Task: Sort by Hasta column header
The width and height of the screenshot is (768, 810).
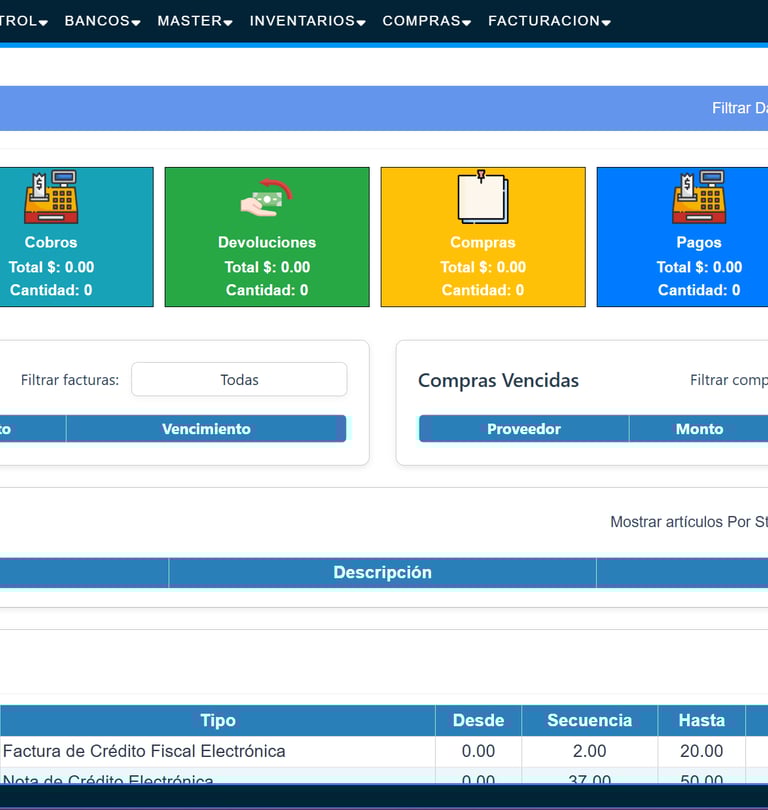Action: pos(701,720)
